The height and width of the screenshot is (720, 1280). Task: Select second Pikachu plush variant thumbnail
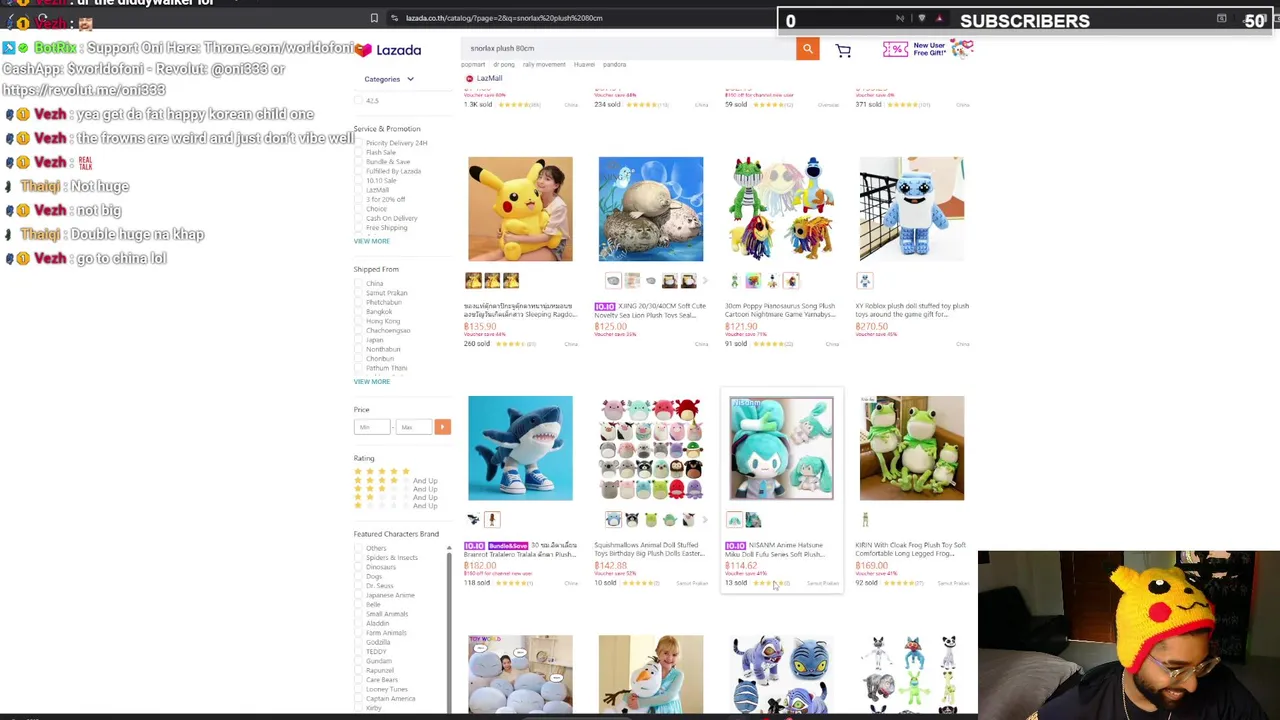tap(492, 281)
